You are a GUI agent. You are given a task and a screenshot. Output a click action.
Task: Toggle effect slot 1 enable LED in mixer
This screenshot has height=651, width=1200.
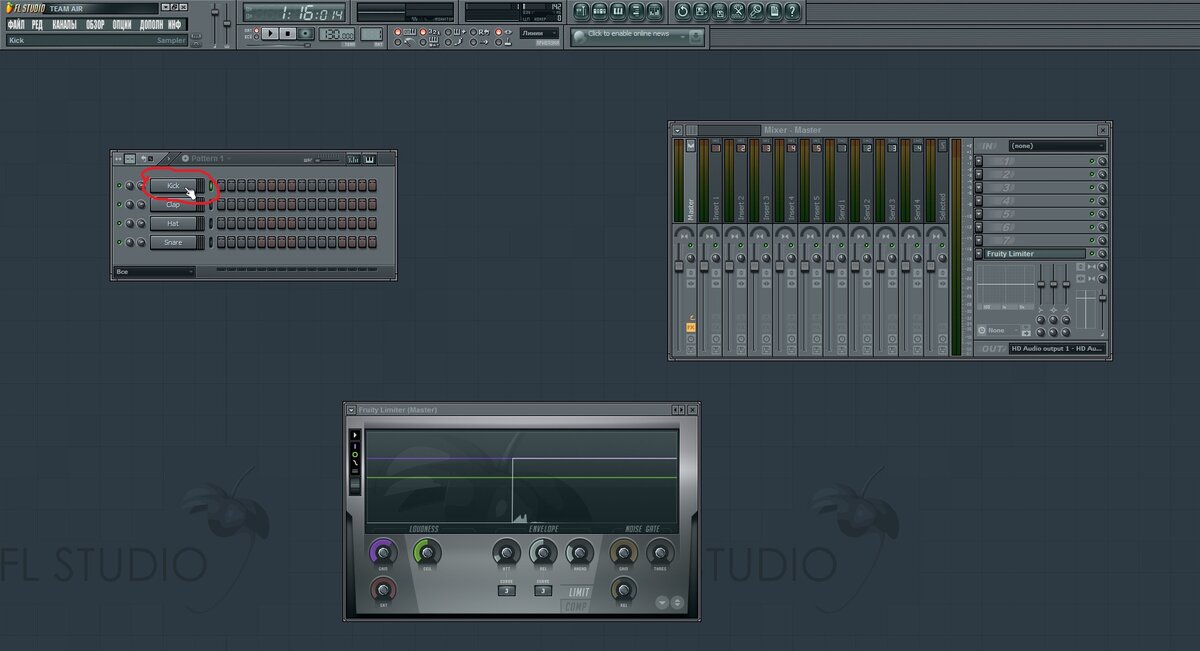pyautogui.click(x=1092, y=161)
